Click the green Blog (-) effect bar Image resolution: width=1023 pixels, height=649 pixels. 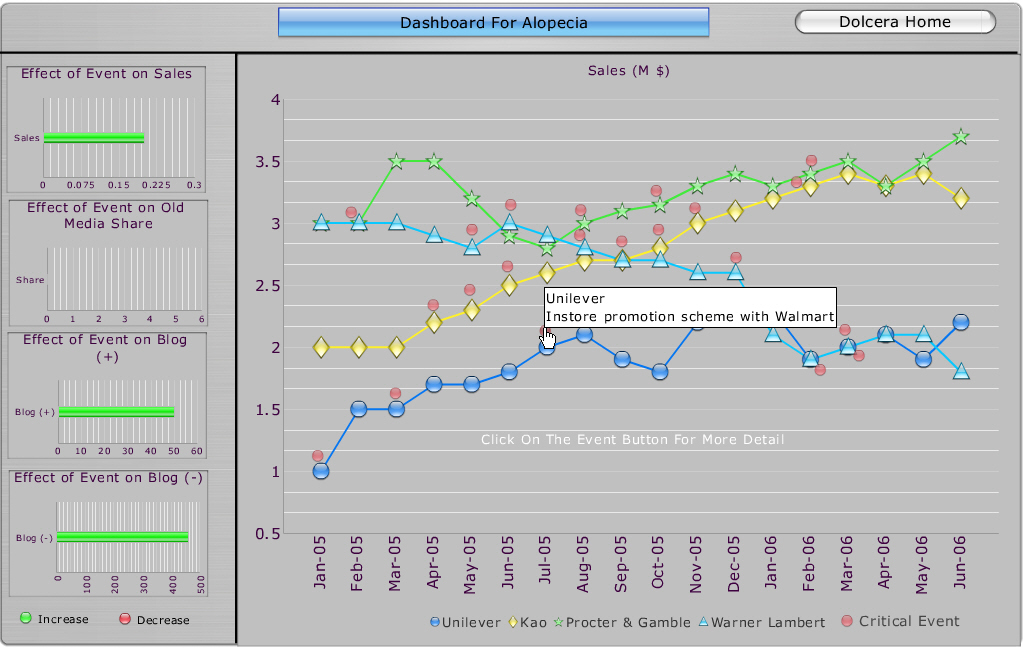122,537
